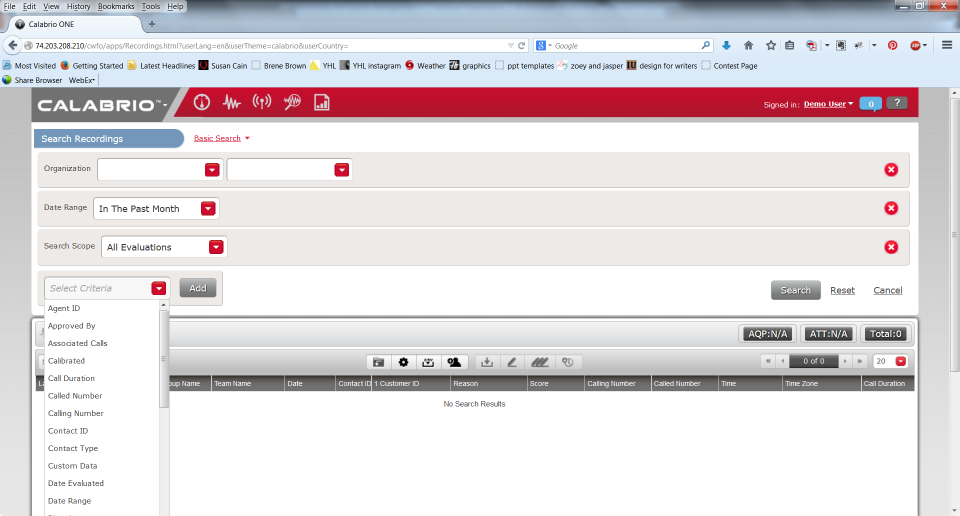
Task: Click the export CSV icon in results toolbar
Action: (429, 362)
